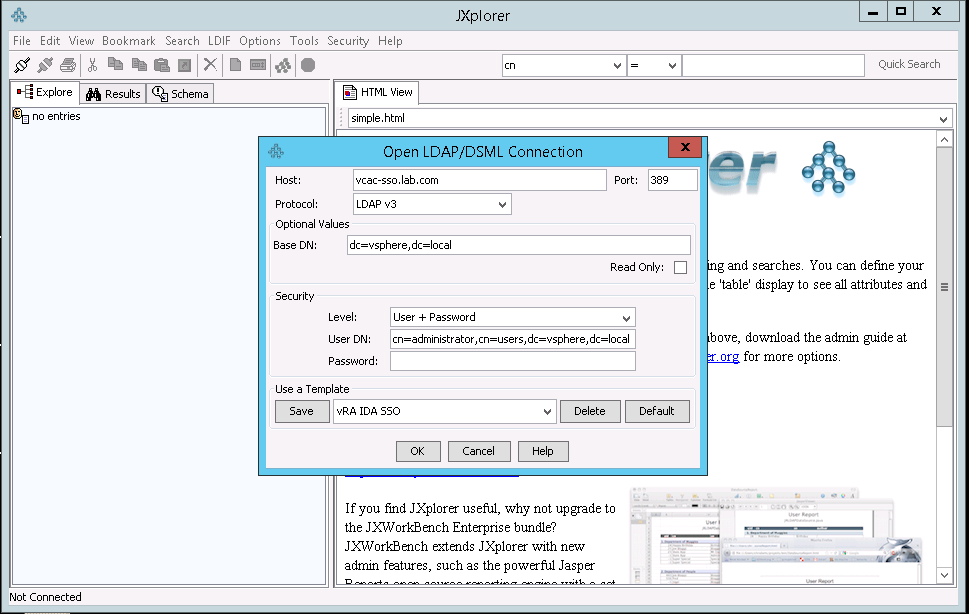Click the Default template button

pyautogui.click(x=657, y=411)
